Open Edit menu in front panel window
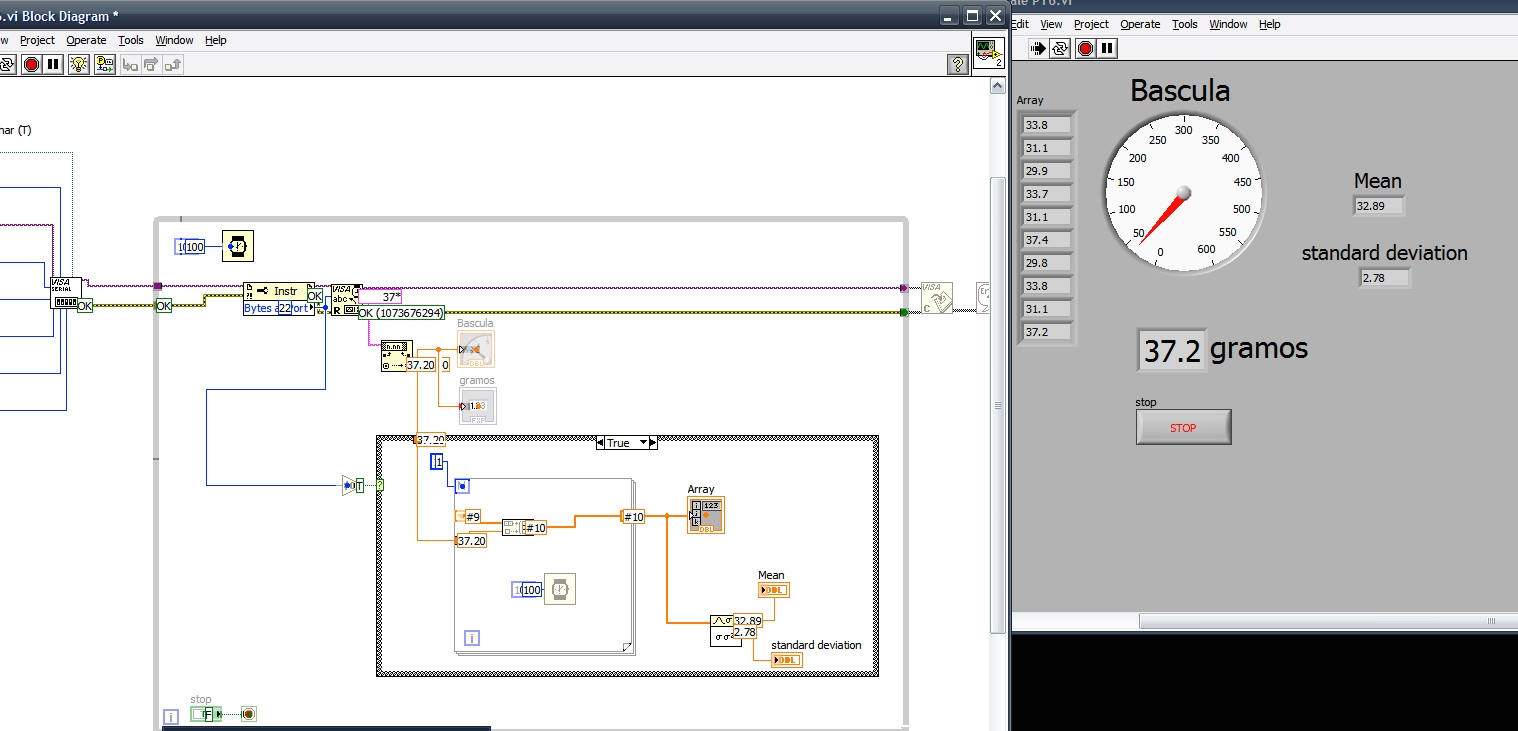Viewport: 1518px width, 731px height. tap(1020, 24)
